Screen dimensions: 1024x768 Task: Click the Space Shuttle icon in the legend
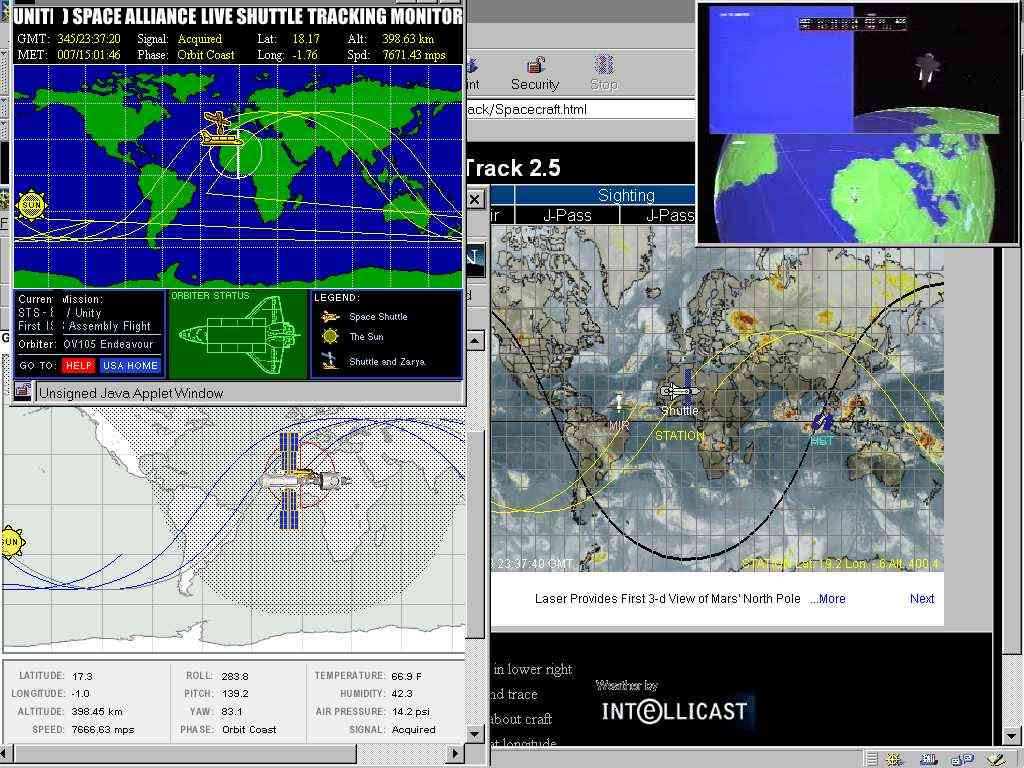pos(330,317)
